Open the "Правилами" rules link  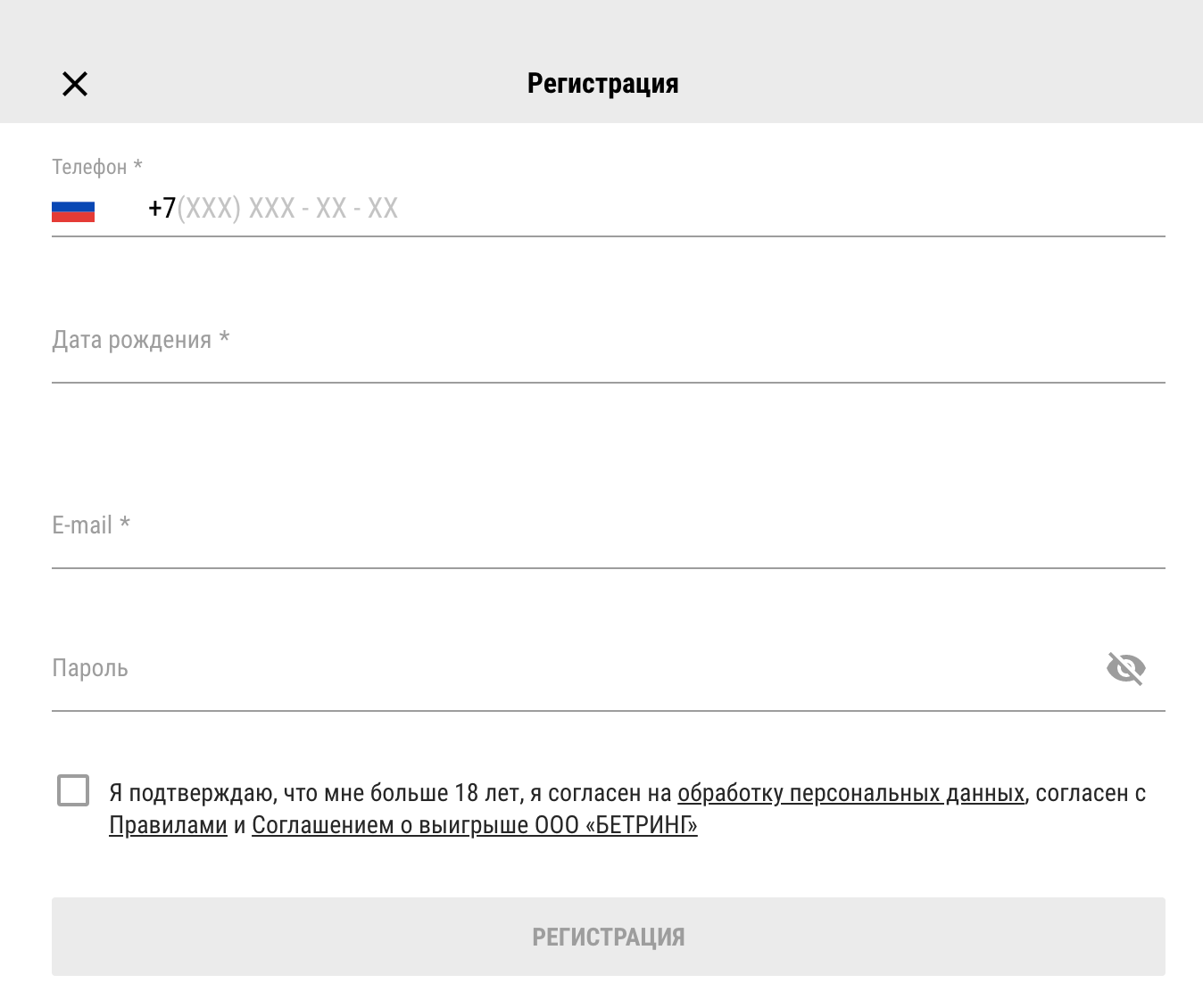point(168,825)
